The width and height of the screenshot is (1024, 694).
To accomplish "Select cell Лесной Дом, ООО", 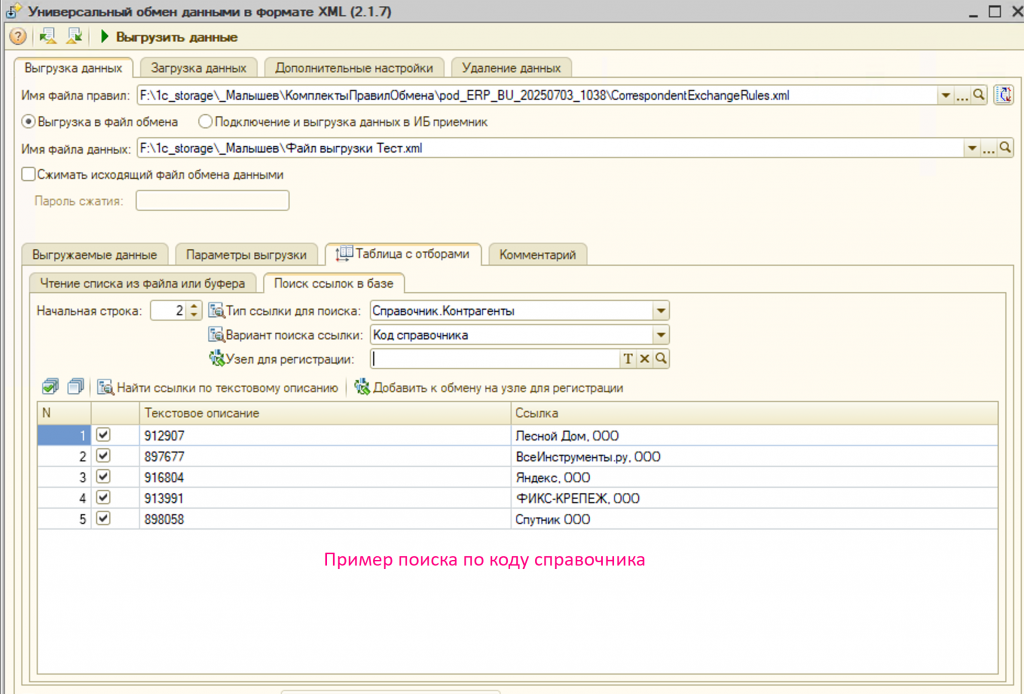I will coord(754,435).
